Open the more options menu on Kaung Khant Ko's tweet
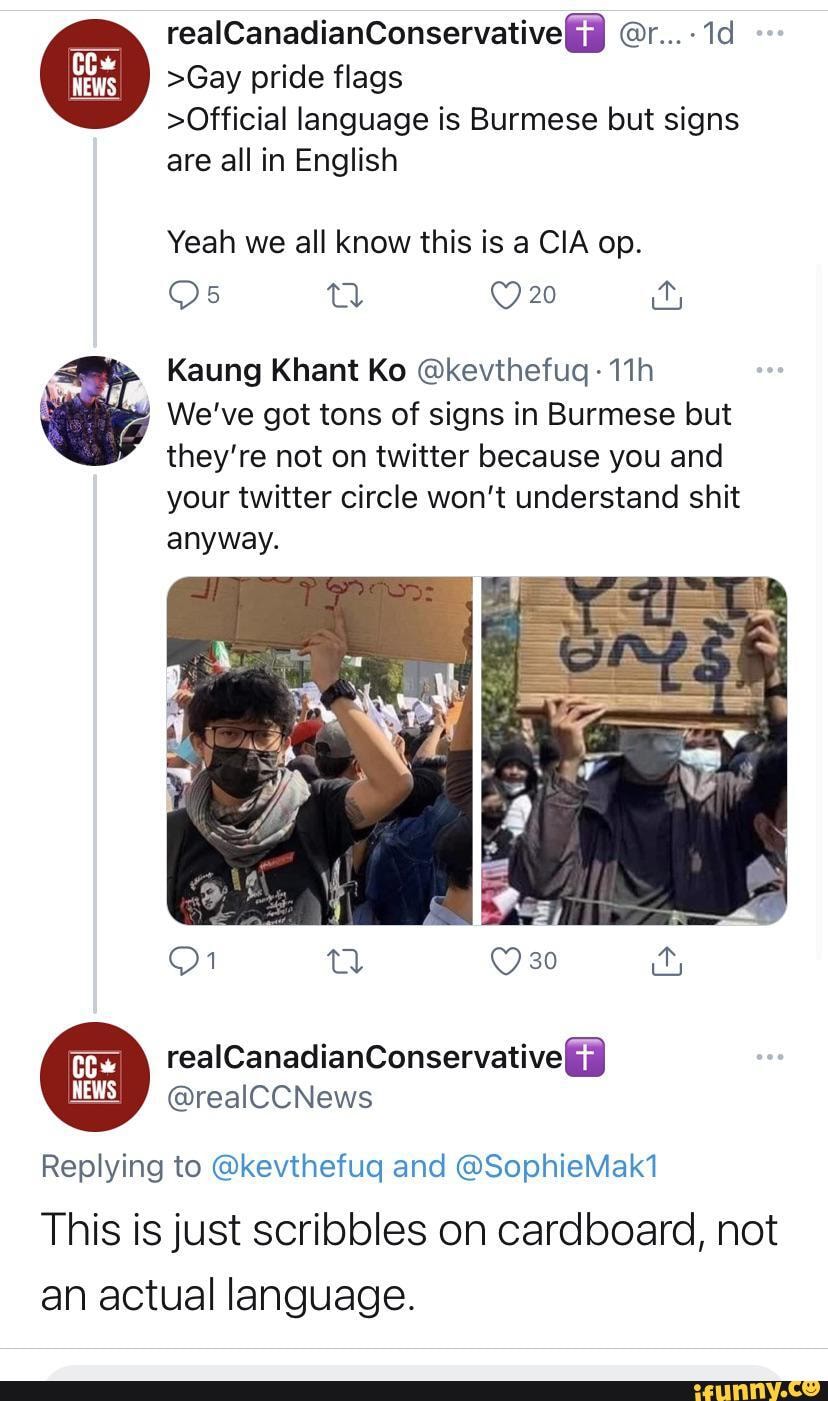Viewport: 828px width, 1401px height. coord(770,369)
